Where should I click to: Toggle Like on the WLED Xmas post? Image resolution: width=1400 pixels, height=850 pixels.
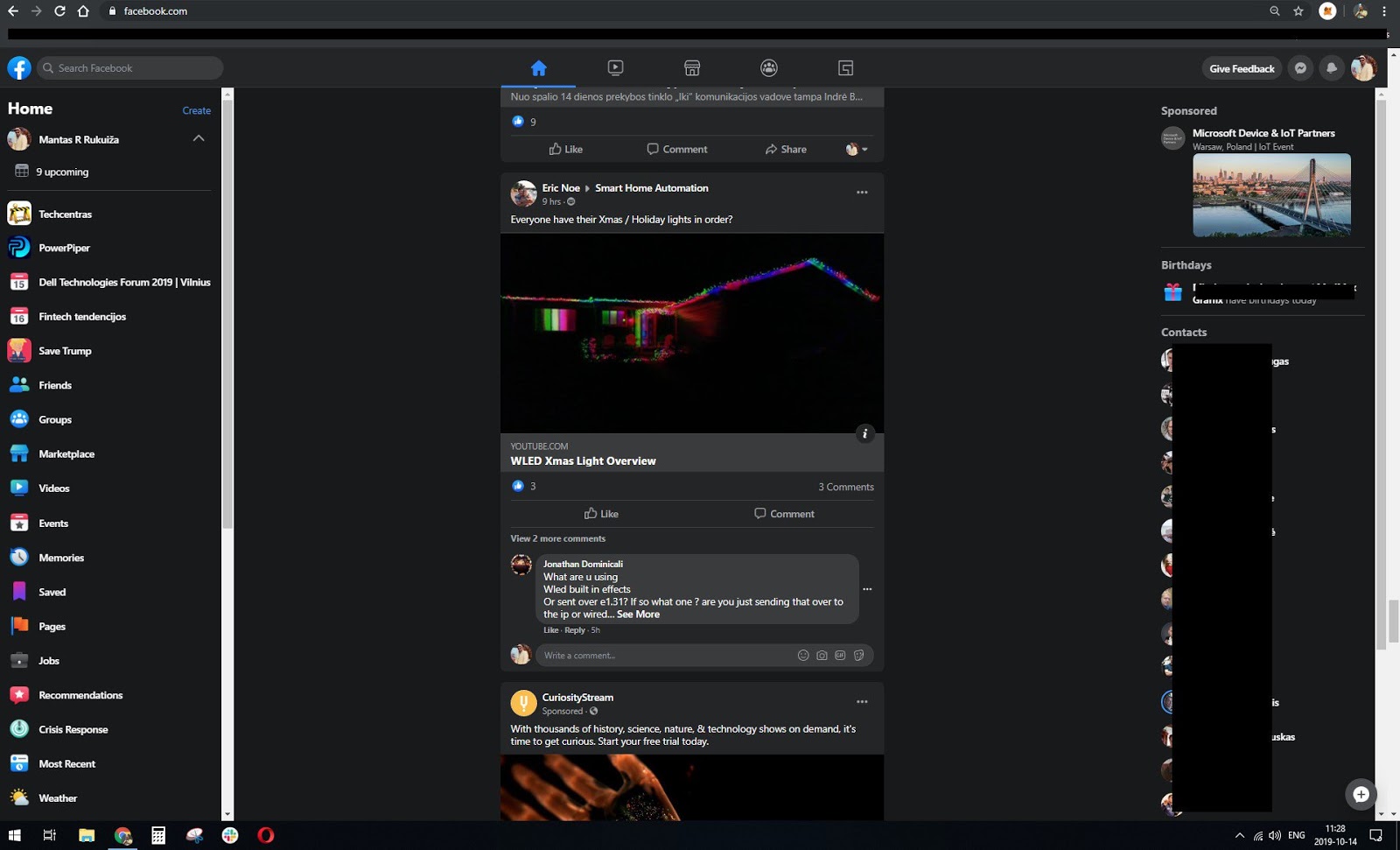click(602, 514)
